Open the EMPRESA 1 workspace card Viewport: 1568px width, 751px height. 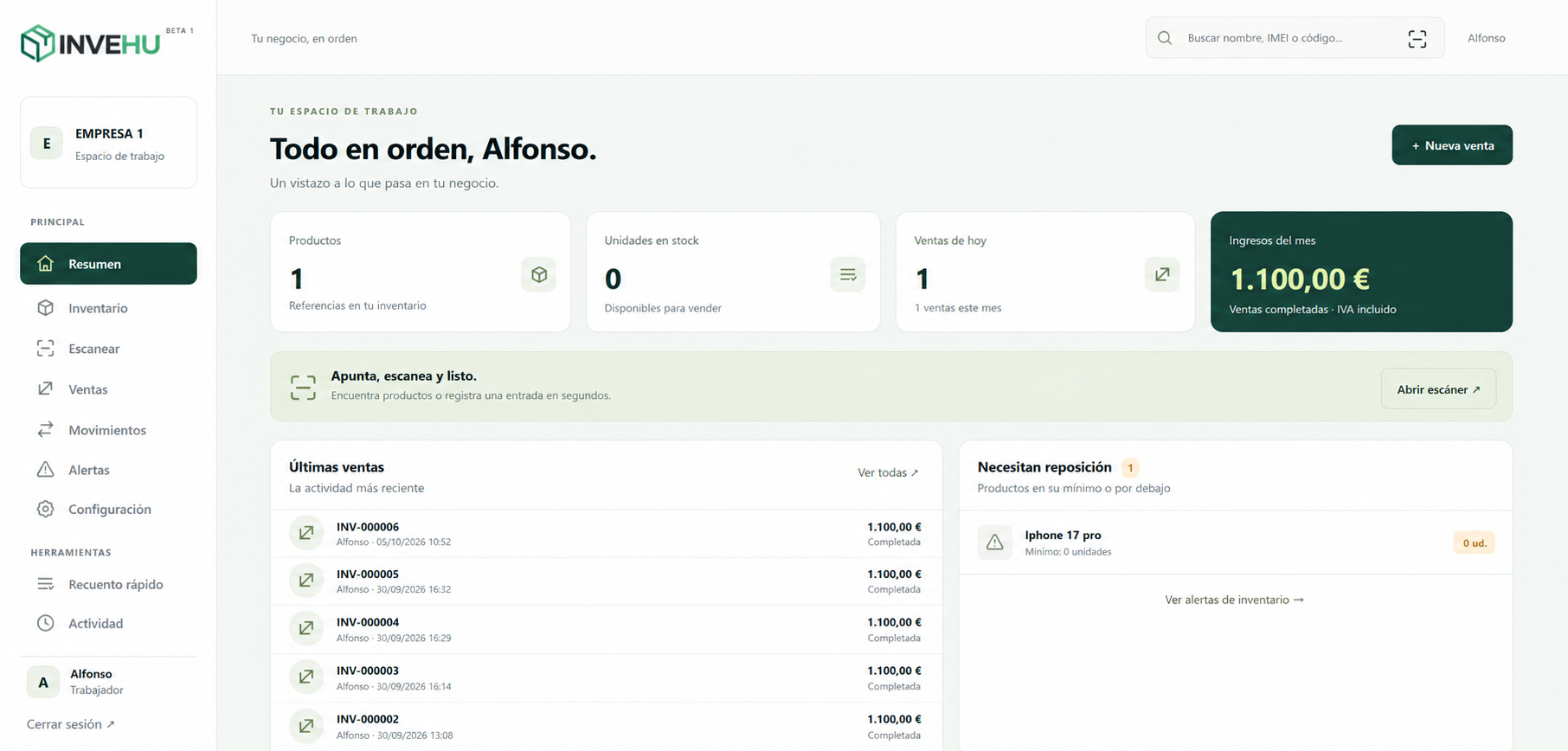pos(108,143)
